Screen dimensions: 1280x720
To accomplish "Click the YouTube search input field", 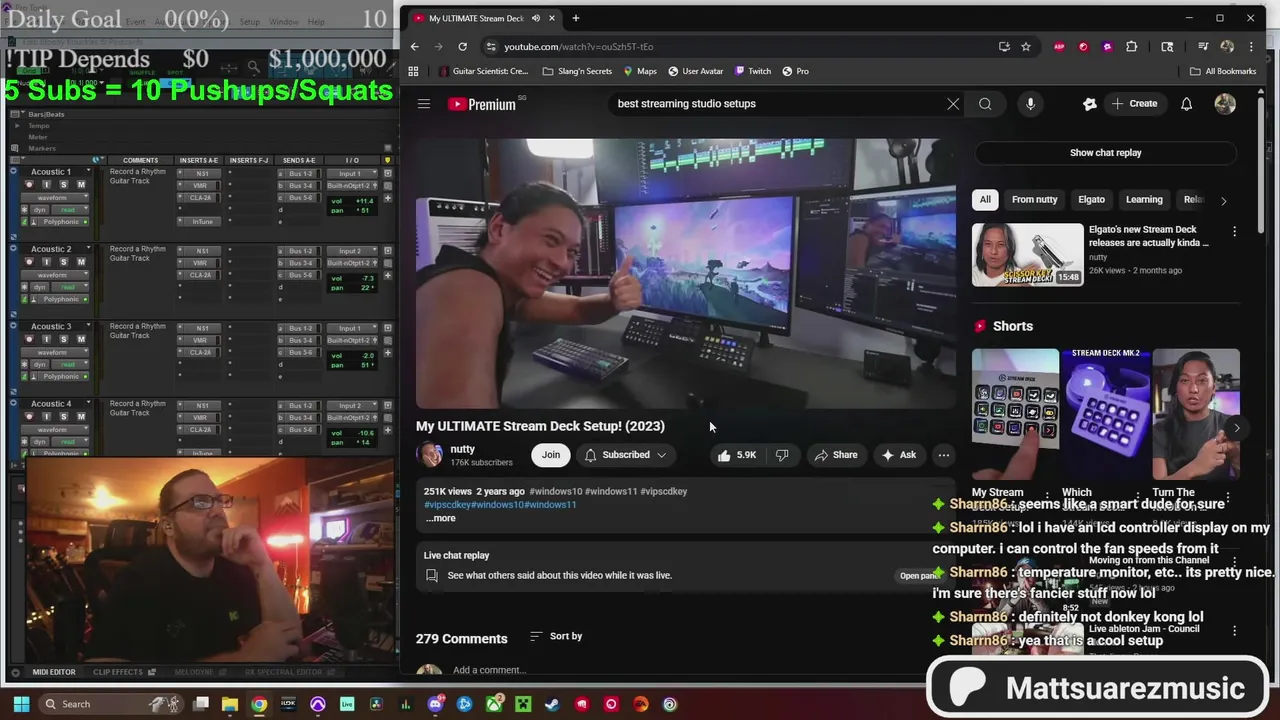I will (775, 104).
